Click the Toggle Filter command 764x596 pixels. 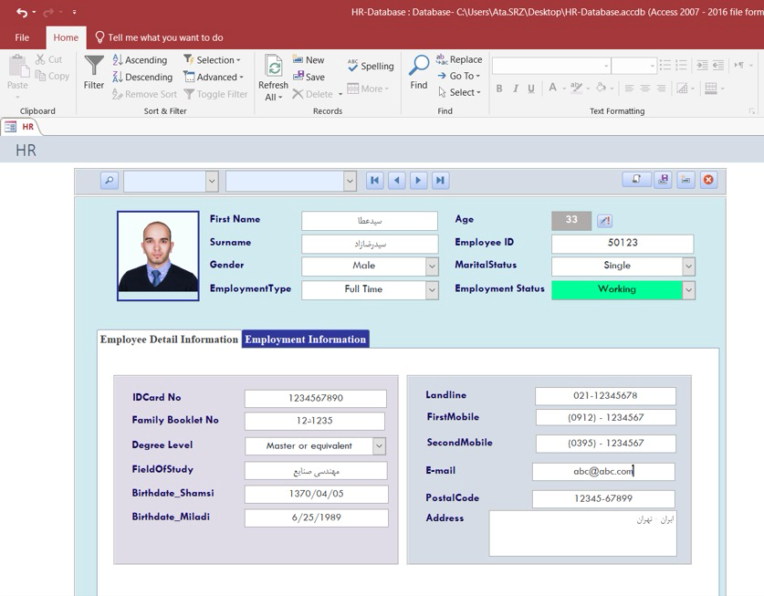(216, 94)
